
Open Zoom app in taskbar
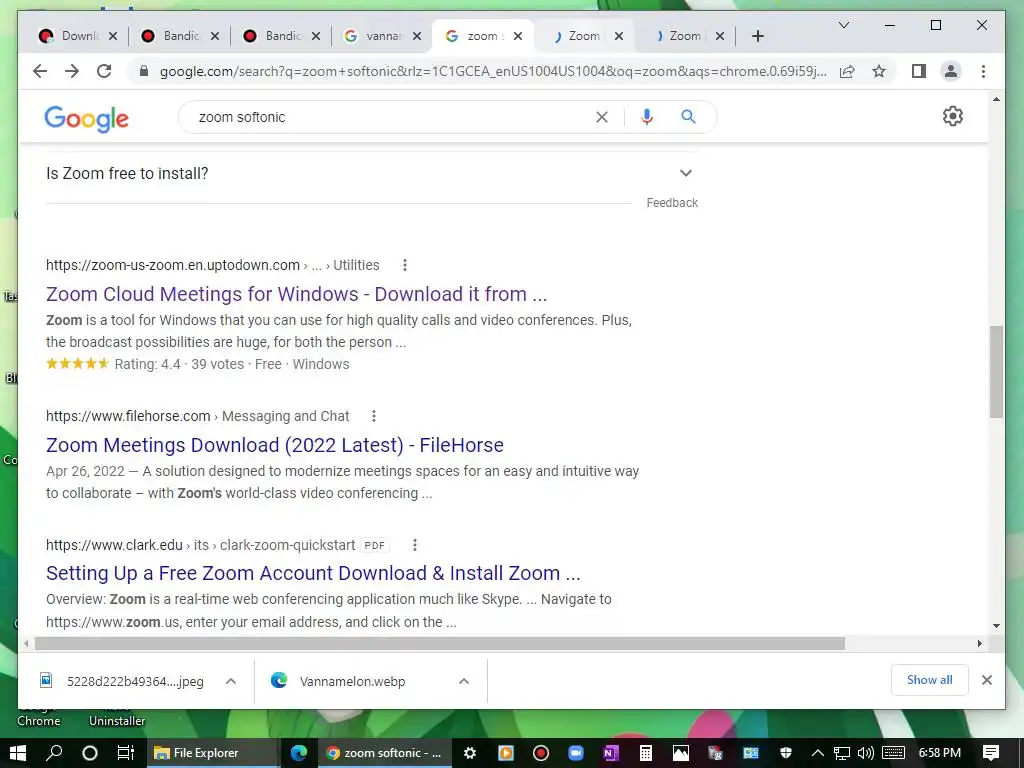coord(575,753)
